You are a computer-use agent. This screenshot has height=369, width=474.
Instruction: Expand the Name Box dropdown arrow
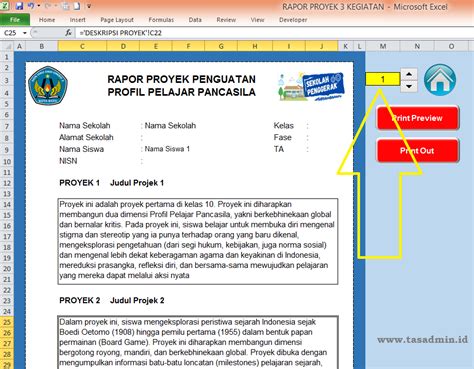pos(25,33)
